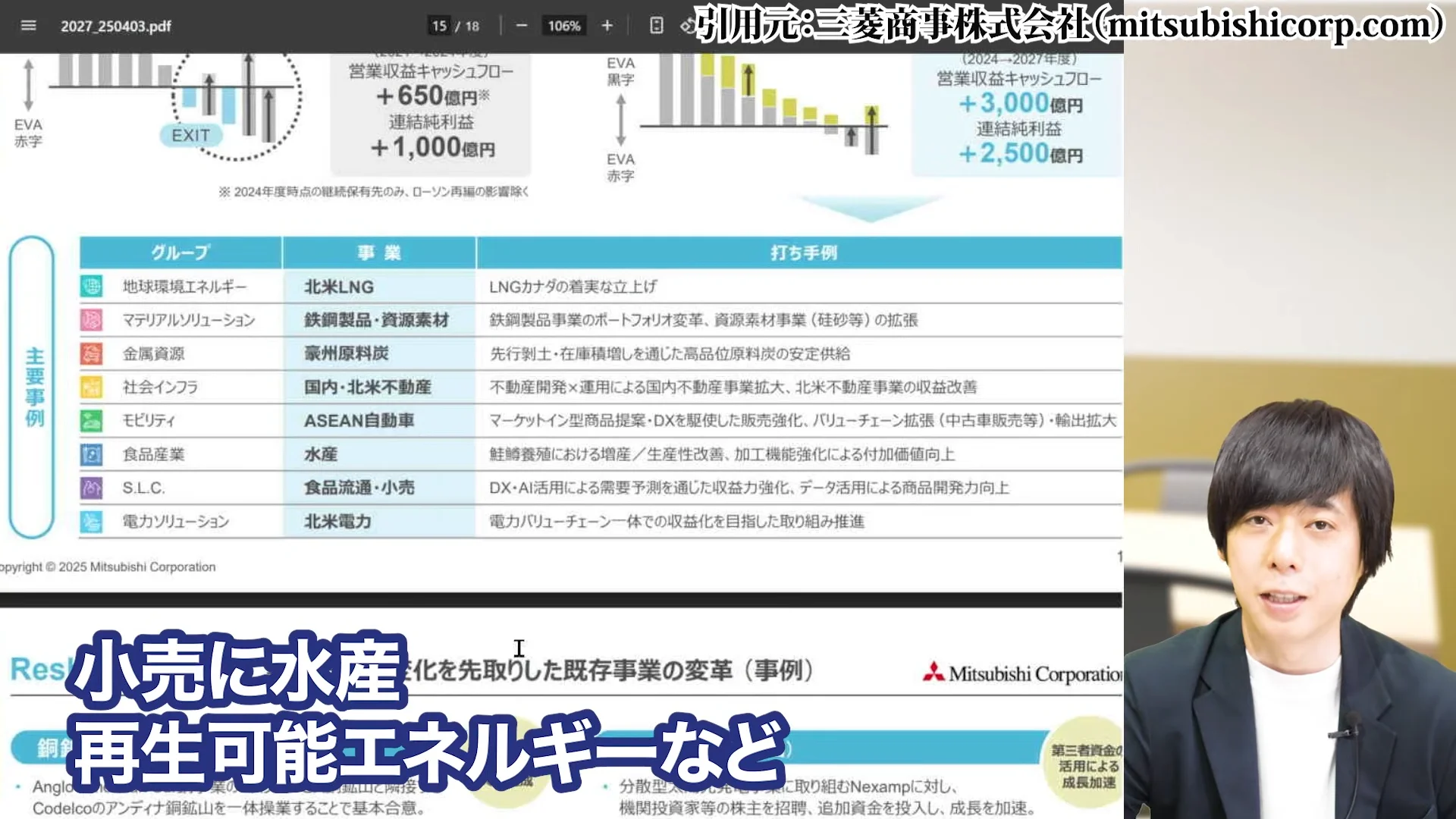Click the 第三者資金の活用による成長加速 badge
Viewport: 1456px width, 819px height.
(x=1087, y=766)
